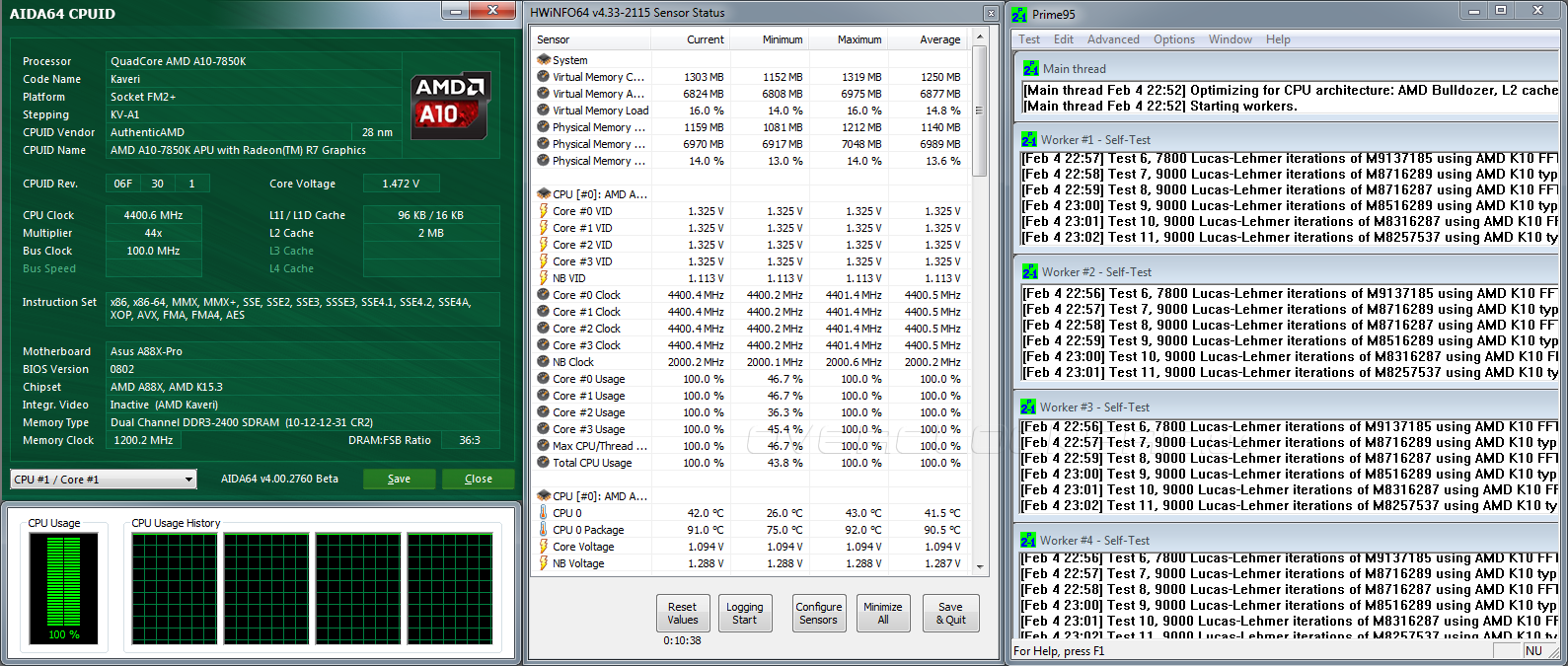Viewport: 1568px width, 666px height.
Task: Click the Minimum column header
Action: [769, 39]
